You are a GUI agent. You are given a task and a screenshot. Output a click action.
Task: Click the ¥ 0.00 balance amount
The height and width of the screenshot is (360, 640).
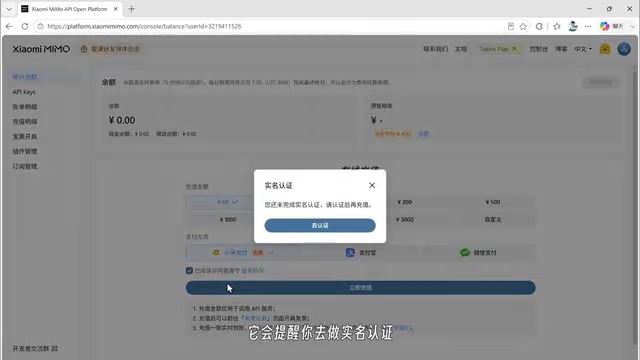122,120
